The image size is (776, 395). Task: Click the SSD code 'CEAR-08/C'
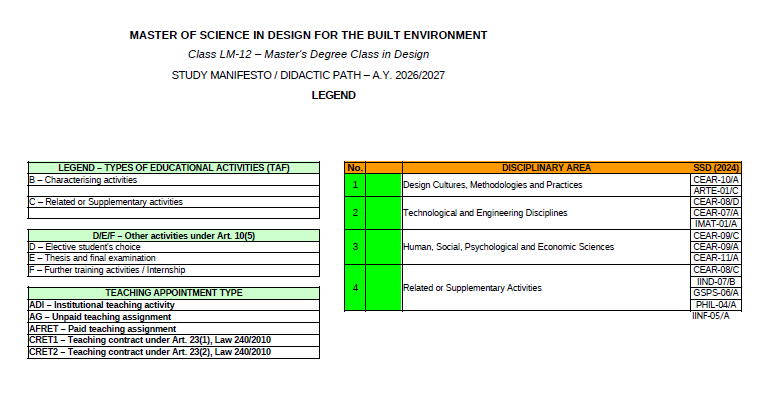[716, 270]
